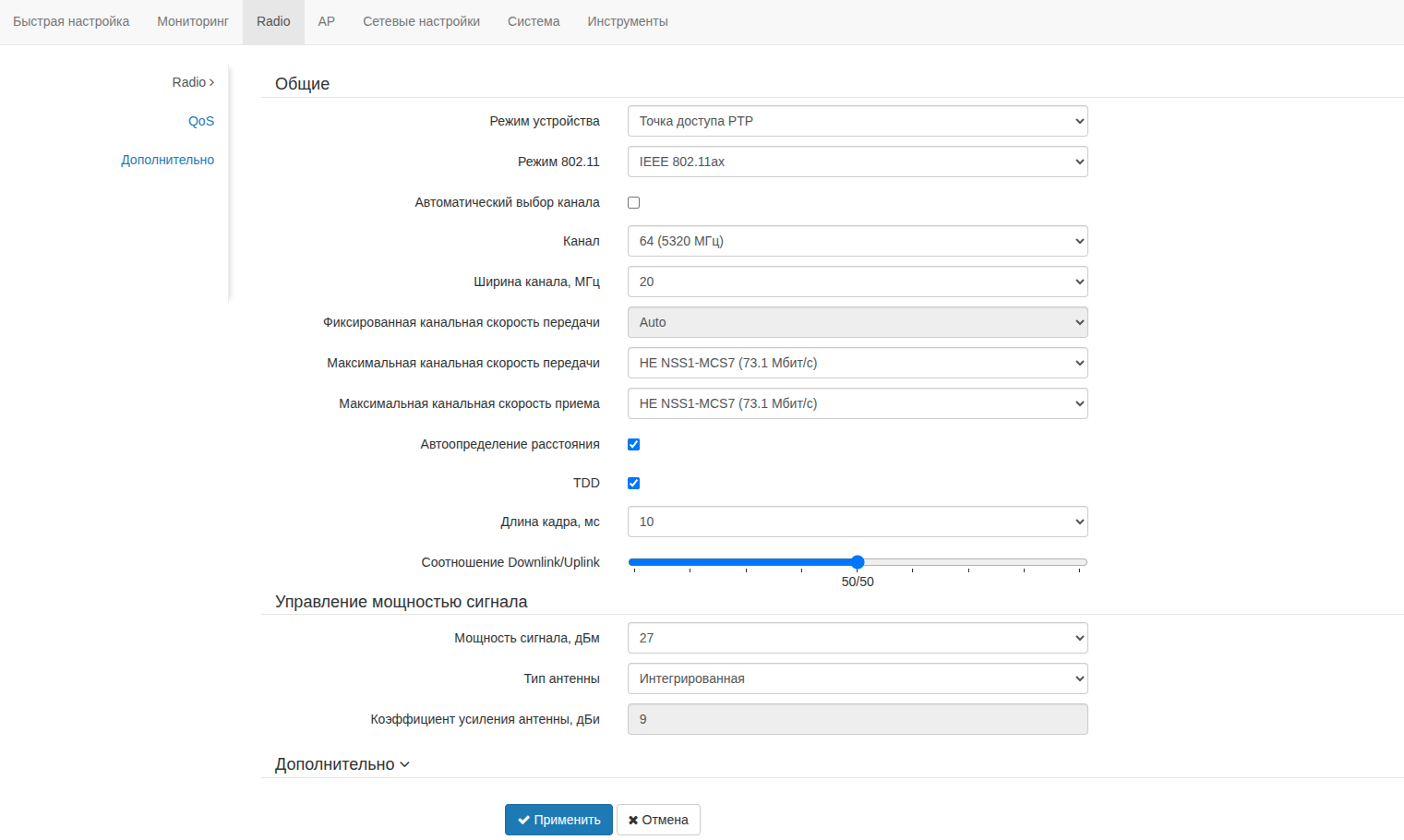Go to the Инструменты tab

point(628,22)
